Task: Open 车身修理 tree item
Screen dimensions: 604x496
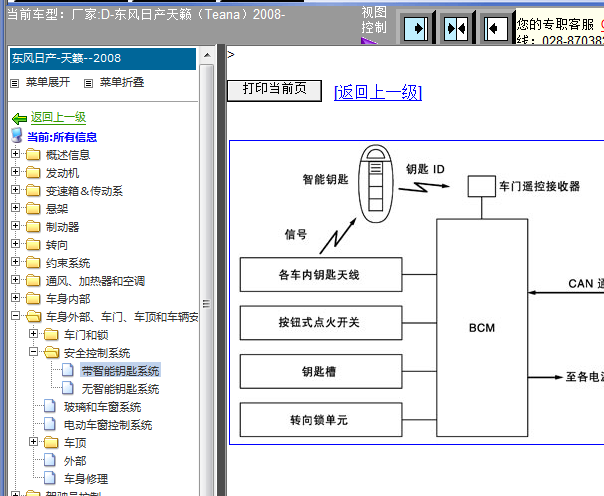Action: [x=86, y=479]
